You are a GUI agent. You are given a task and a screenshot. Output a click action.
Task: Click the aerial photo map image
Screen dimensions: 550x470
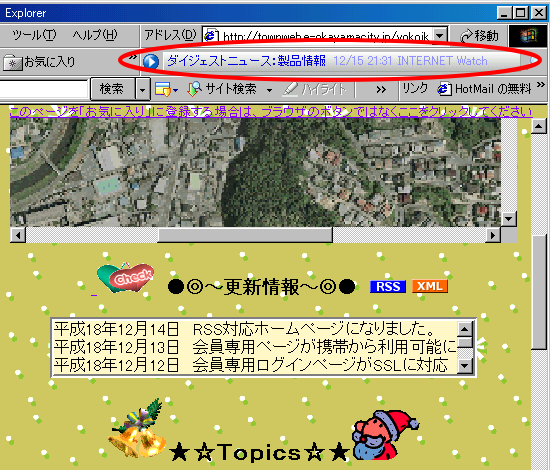click(255, 172)
